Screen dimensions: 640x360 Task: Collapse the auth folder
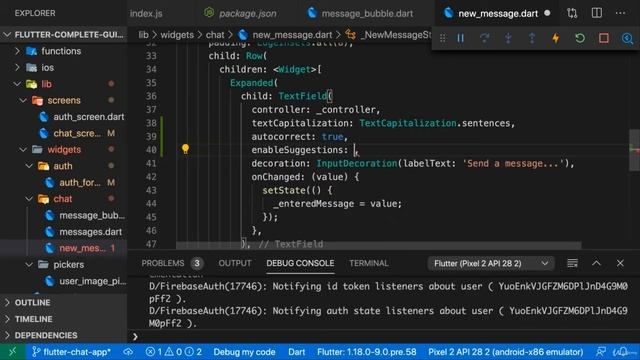click(64, 166)
